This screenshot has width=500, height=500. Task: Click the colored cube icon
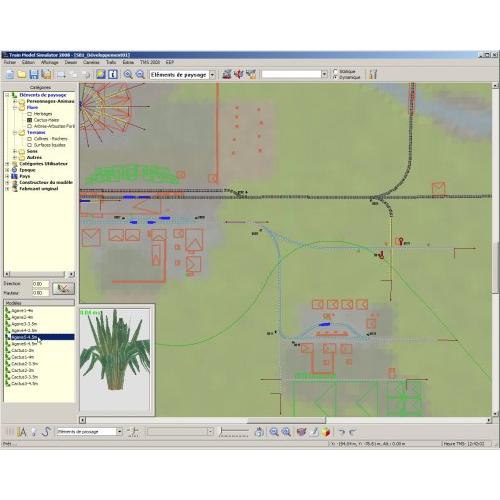tap(326, 432)
